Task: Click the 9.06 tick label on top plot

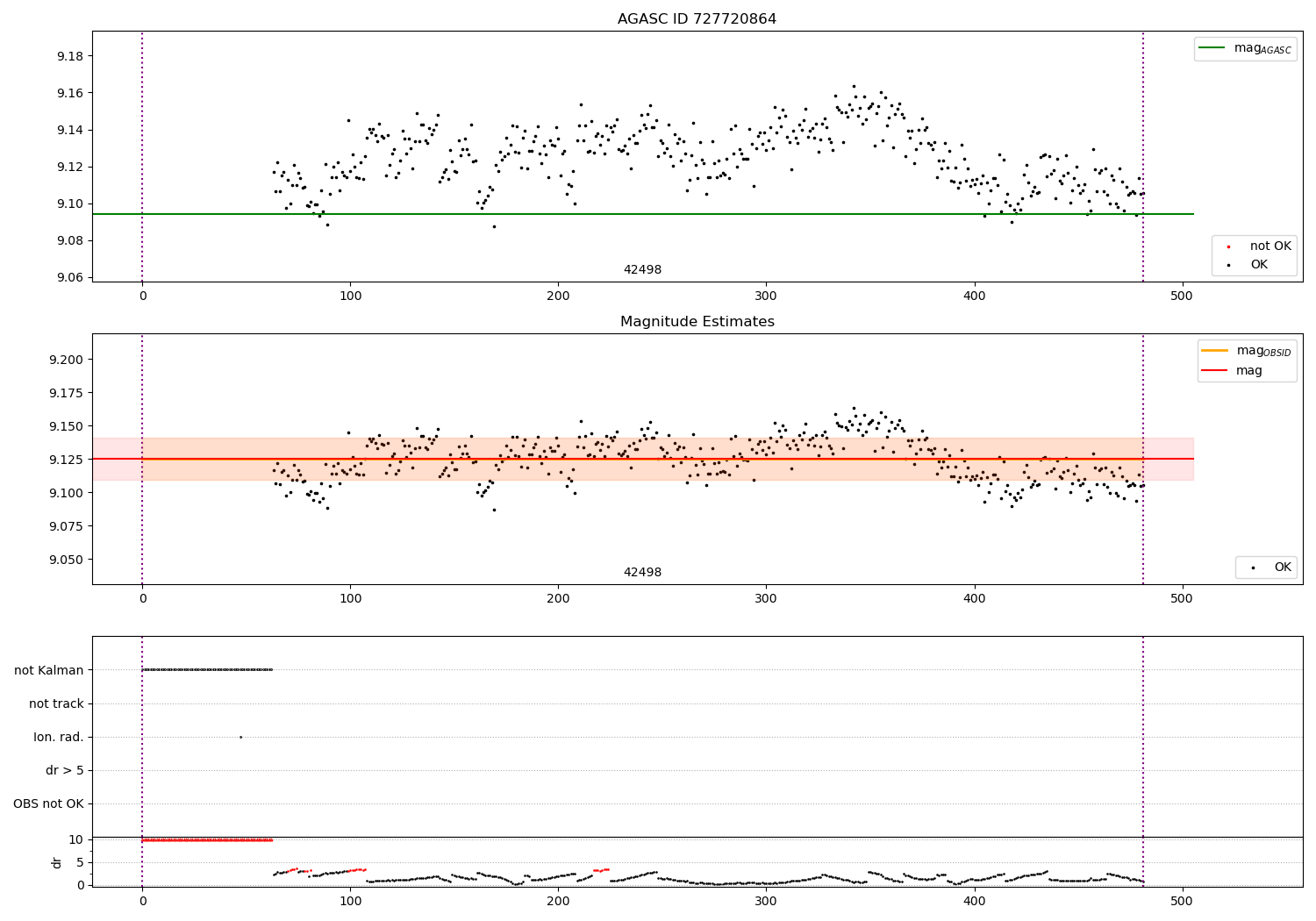Action: 69,277
